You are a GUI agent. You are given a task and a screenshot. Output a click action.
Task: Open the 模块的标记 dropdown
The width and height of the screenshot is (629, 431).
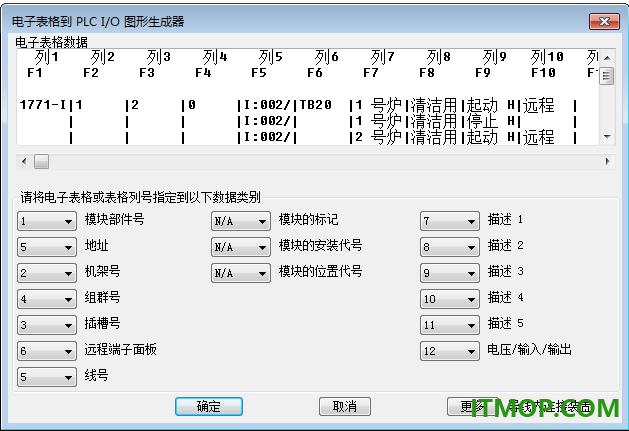tap(241, 221)
